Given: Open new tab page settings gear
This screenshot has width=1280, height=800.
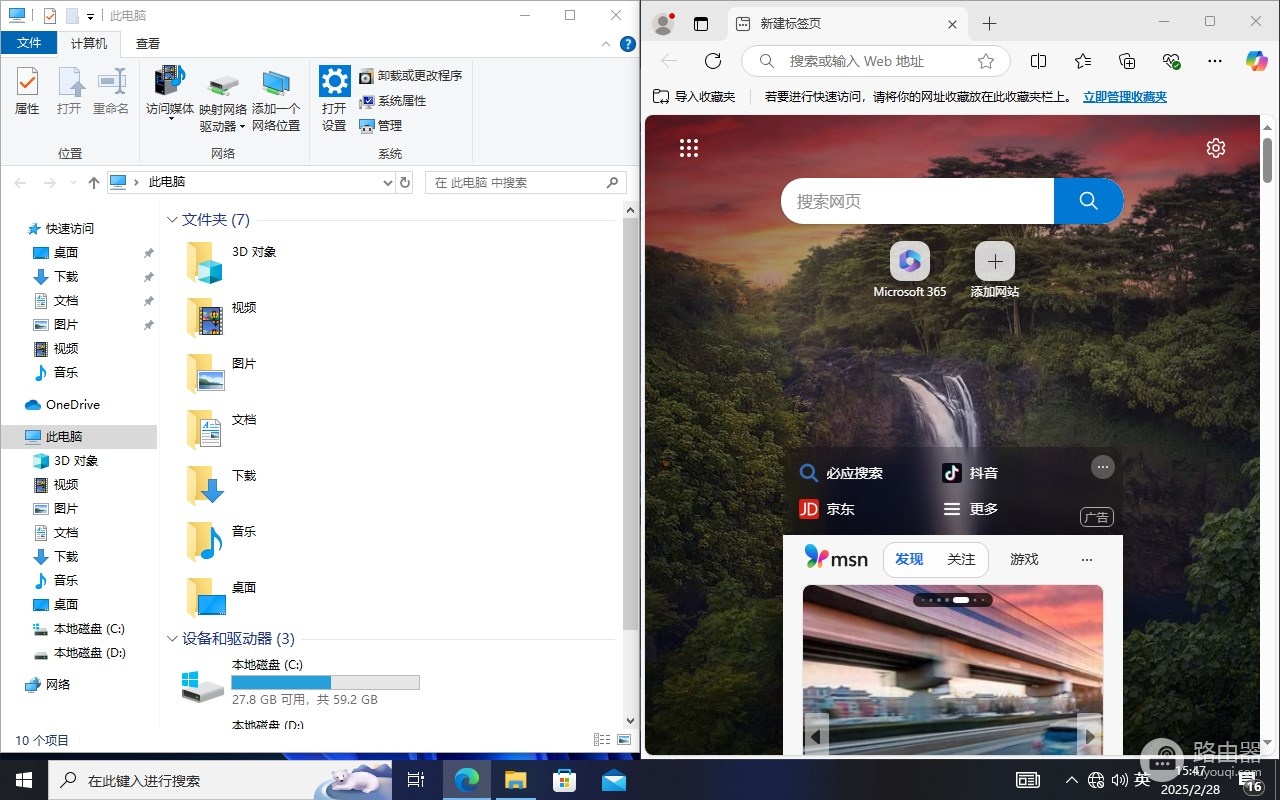Looking at the screenshot, I should pyautogui.click(x=1216, y=148).
